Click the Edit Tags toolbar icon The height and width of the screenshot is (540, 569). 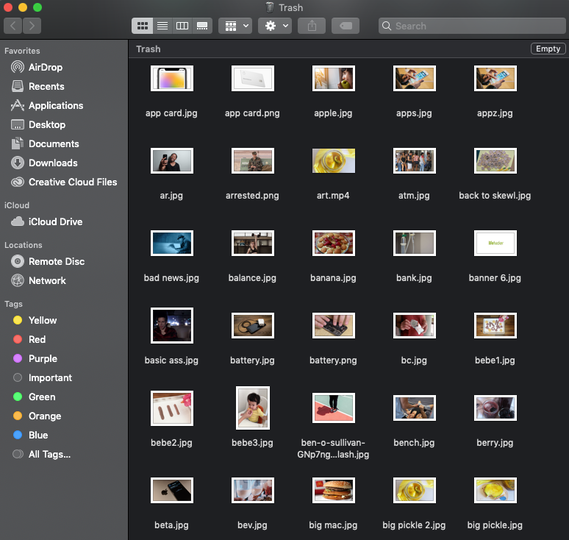point(345,26)
